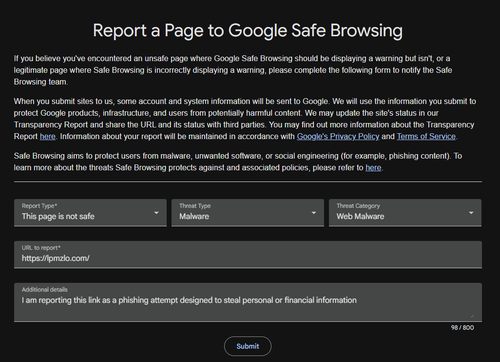500x362 pixels.
Task: Click the '98 / 800' character counter
Action: point(462,328)
